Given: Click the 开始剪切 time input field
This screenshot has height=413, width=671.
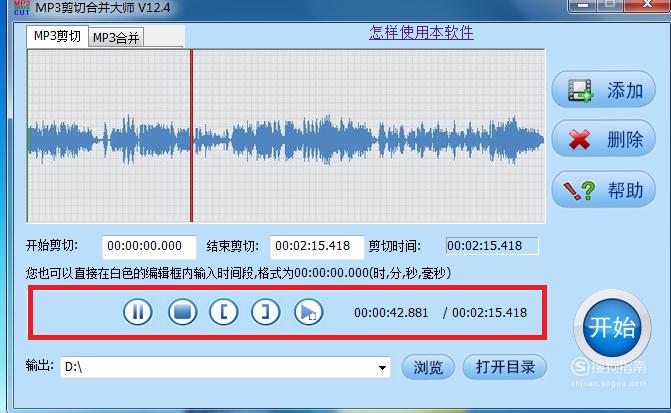Looking at the screenshot, I should [149, 247].
